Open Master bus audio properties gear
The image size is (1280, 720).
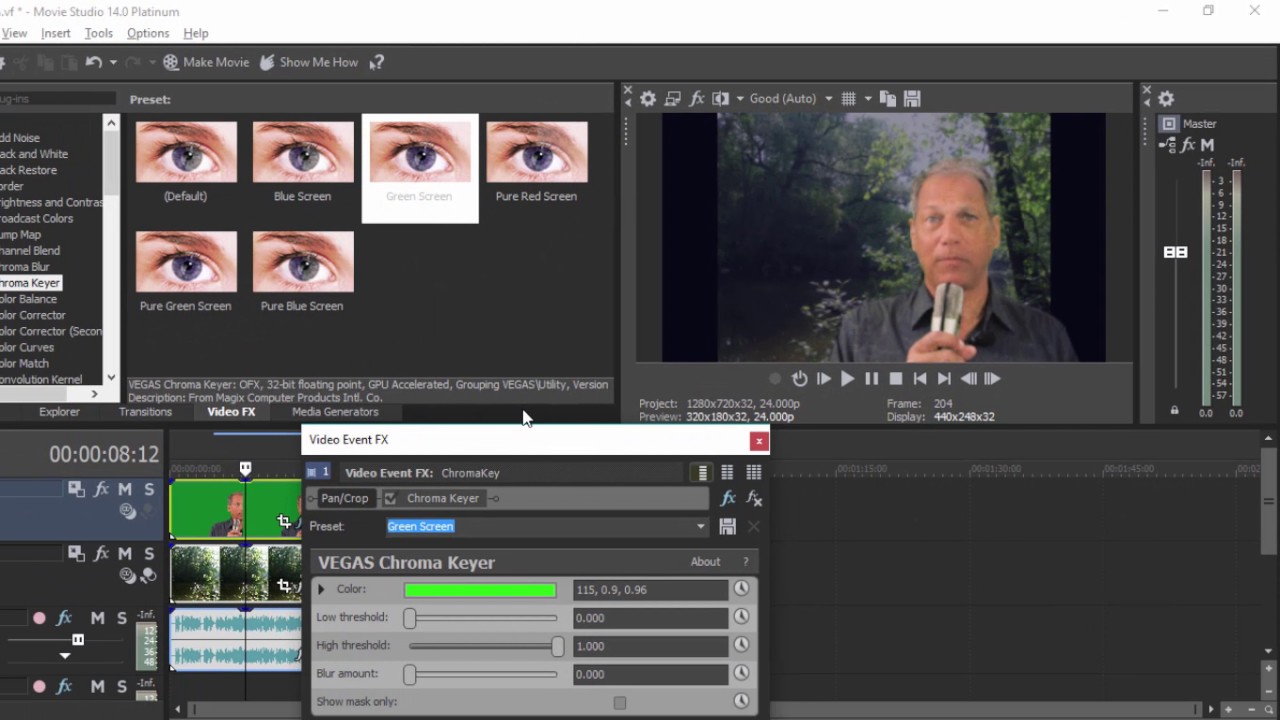tap(1166, 99)
